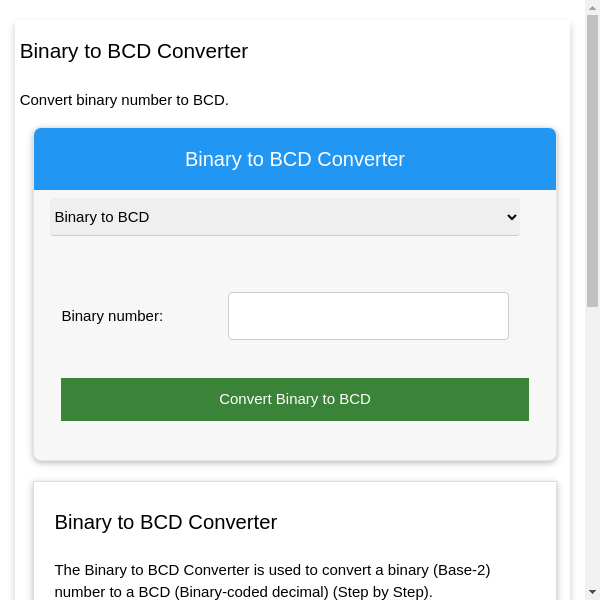This screenshot has height=600, width=600.
Task: Click the vertical scrollbar thumb
Action: [x=592, y=160]
